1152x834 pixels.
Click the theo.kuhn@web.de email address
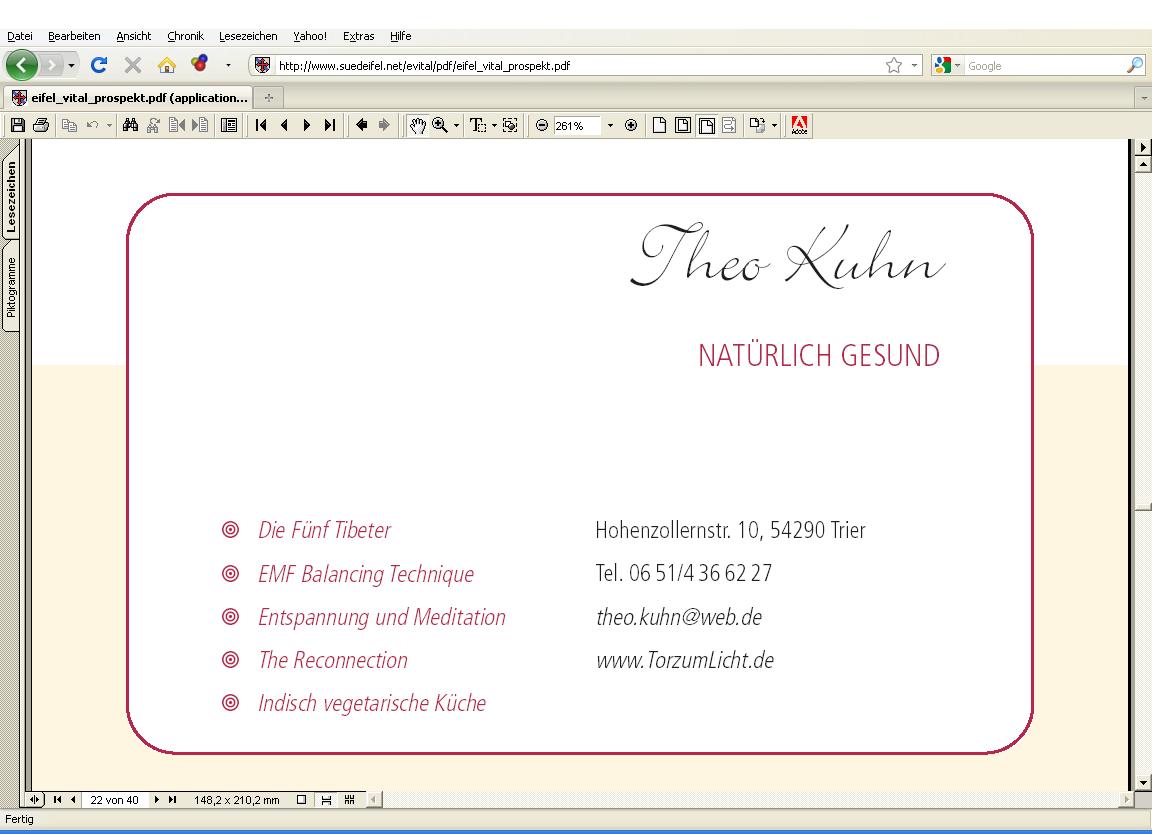click(679, 618)
